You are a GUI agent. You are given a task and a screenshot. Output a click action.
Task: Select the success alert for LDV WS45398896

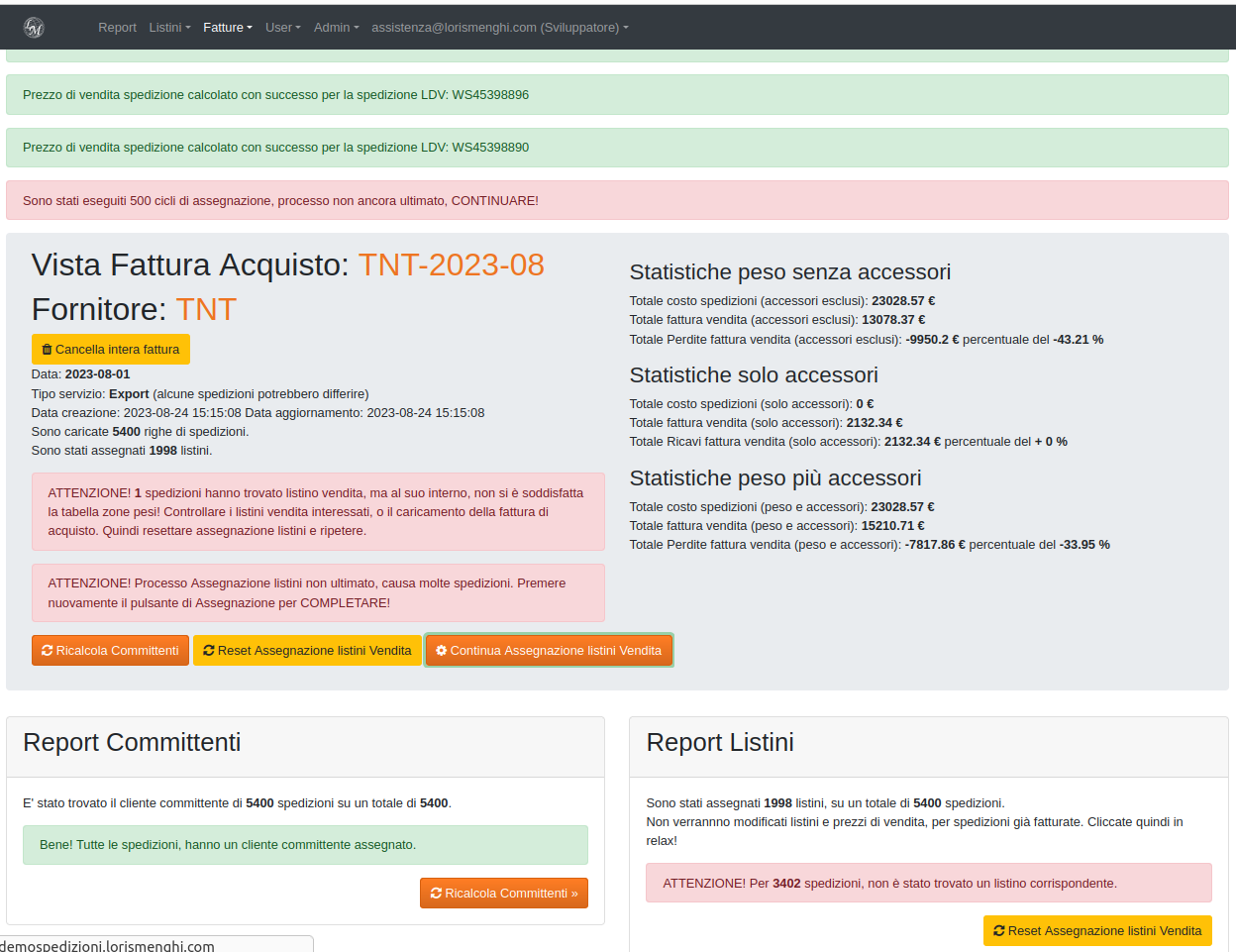click(x=617, y=95)
